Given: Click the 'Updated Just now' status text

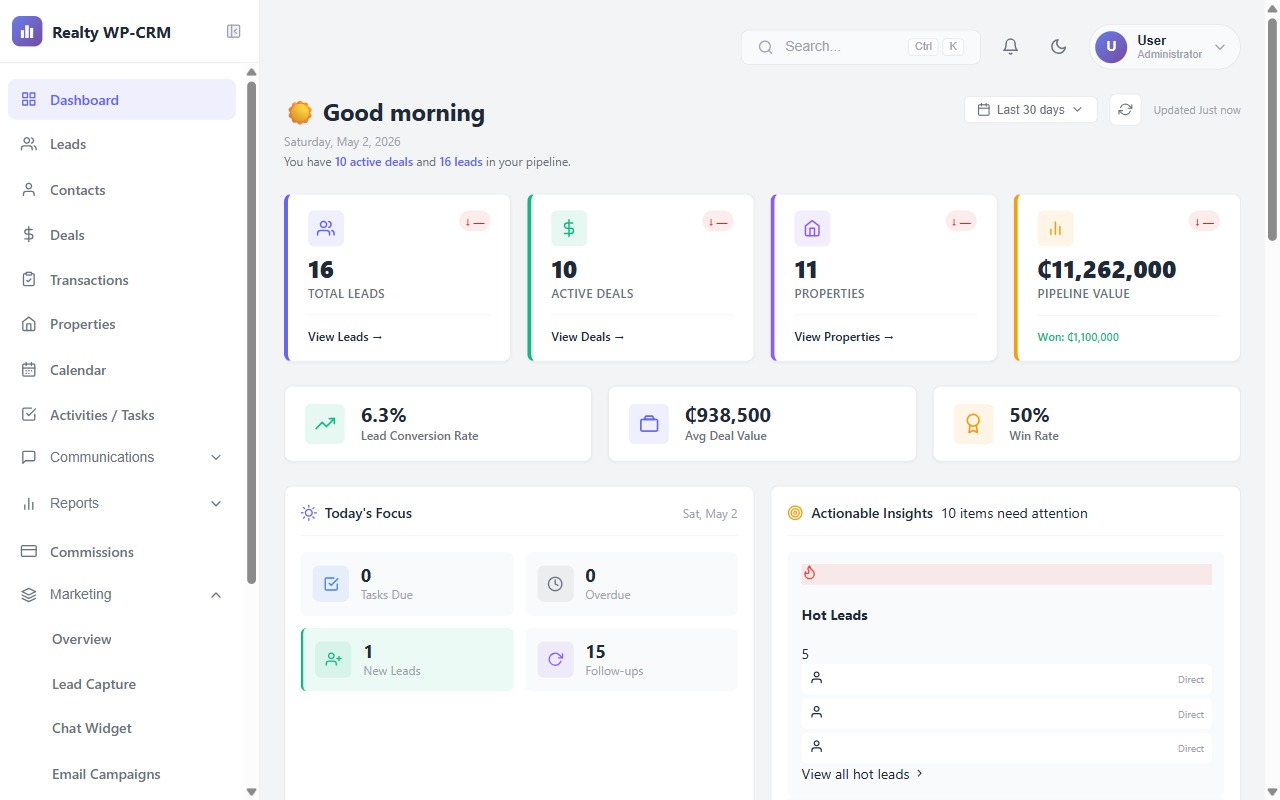Looking at the screenshot, I should pyautogui.click(x=1197, y=110).
